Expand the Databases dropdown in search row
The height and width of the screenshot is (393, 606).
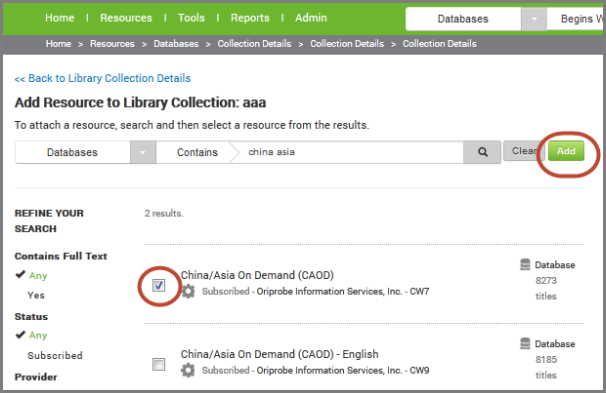[x=143, y=152]
